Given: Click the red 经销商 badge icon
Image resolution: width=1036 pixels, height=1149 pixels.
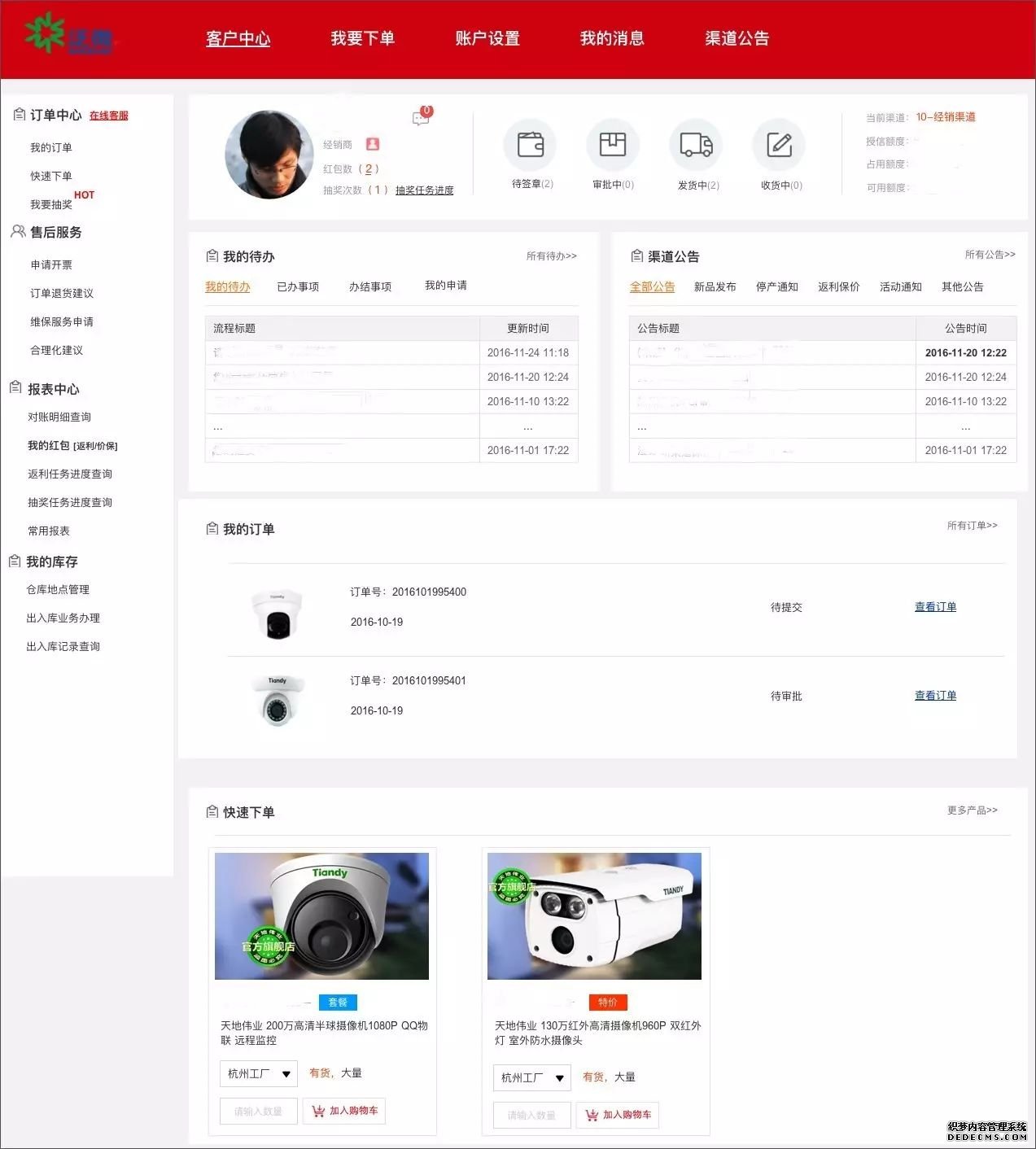Looking at the screenshot, I should point(373,144).
